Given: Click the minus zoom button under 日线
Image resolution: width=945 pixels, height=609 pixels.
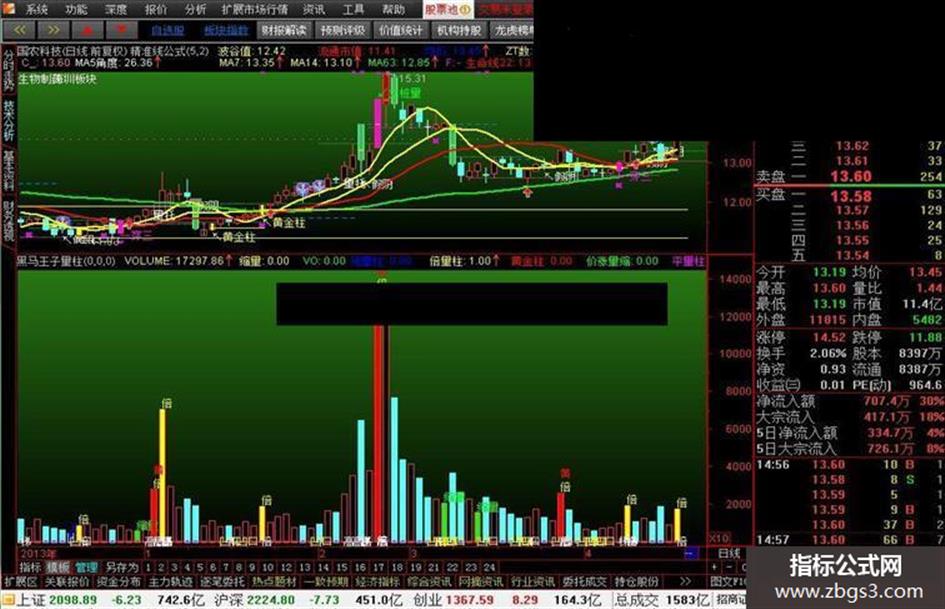Looking at the screenshot, I should click(729, 567).
